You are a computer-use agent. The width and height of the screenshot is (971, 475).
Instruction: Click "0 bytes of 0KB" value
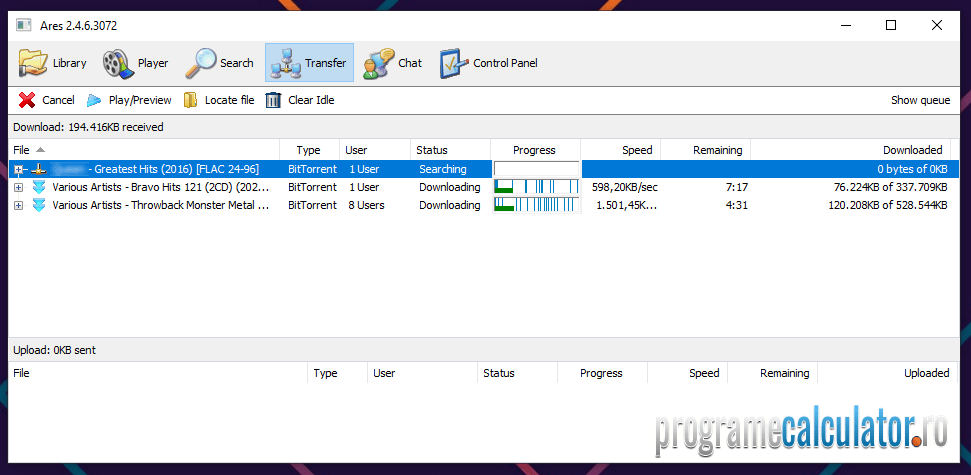[912, 169]
